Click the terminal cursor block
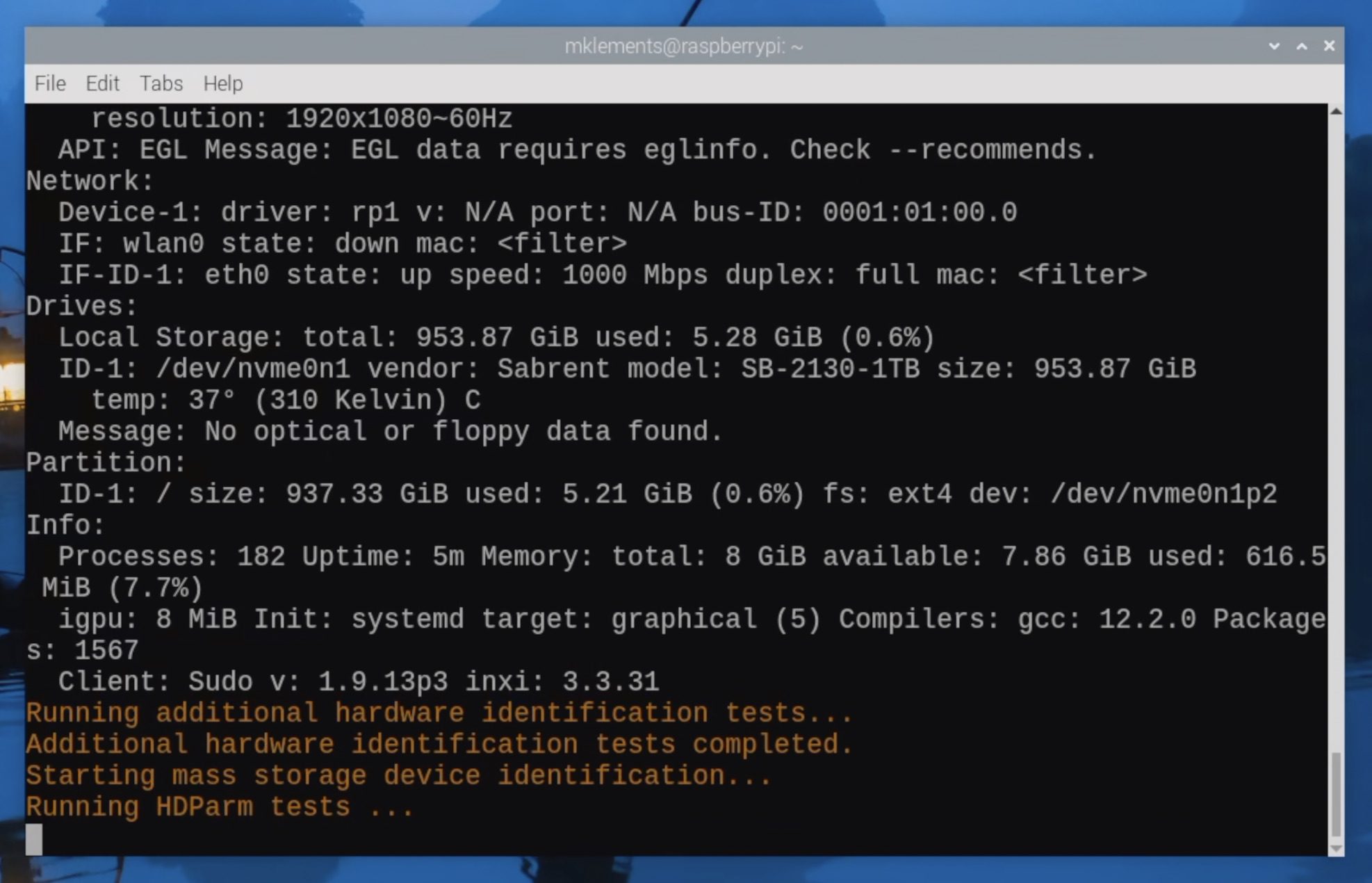Screen dimensions: 1372x883 click(34, 839)
